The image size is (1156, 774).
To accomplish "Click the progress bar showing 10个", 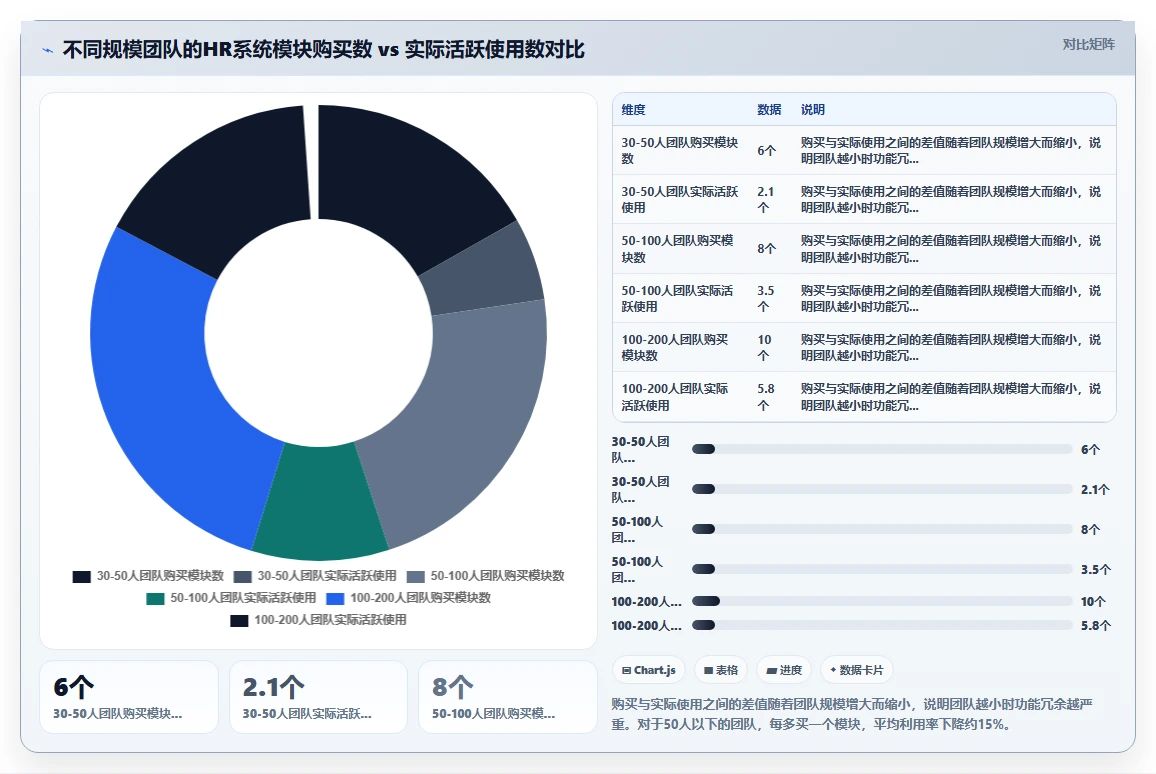I will (x=882, y=601).
